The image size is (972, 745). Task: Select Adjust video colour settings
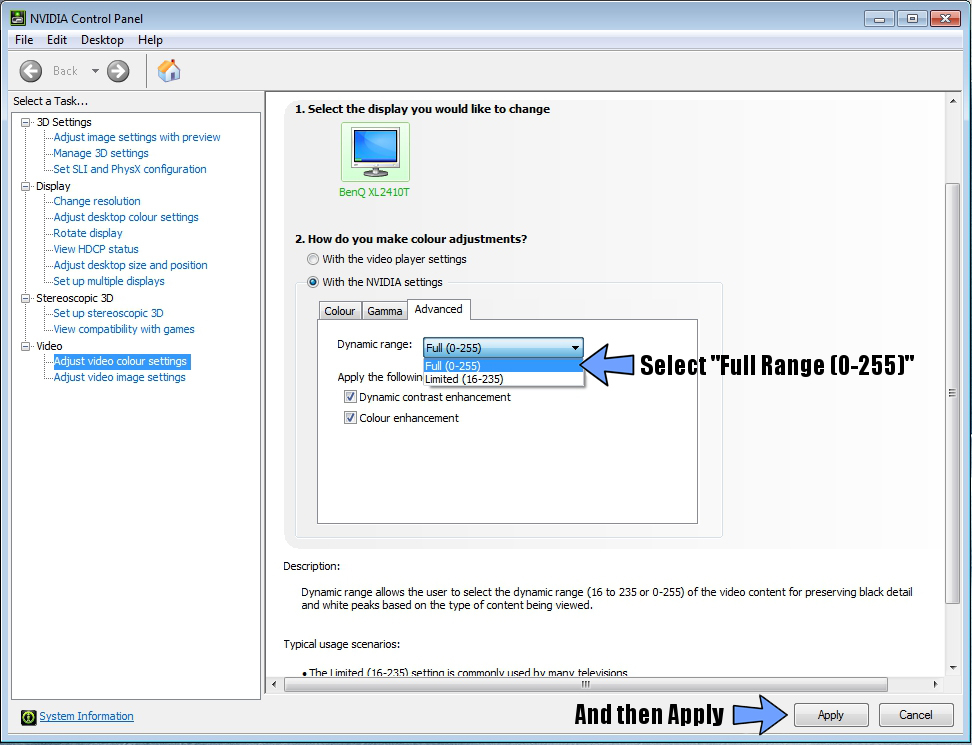122,361
